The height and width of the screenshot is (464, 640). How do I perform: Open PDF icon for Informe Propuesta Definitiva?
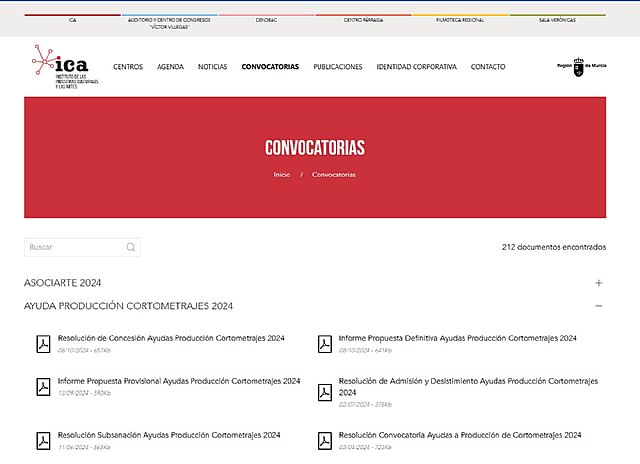325,344
